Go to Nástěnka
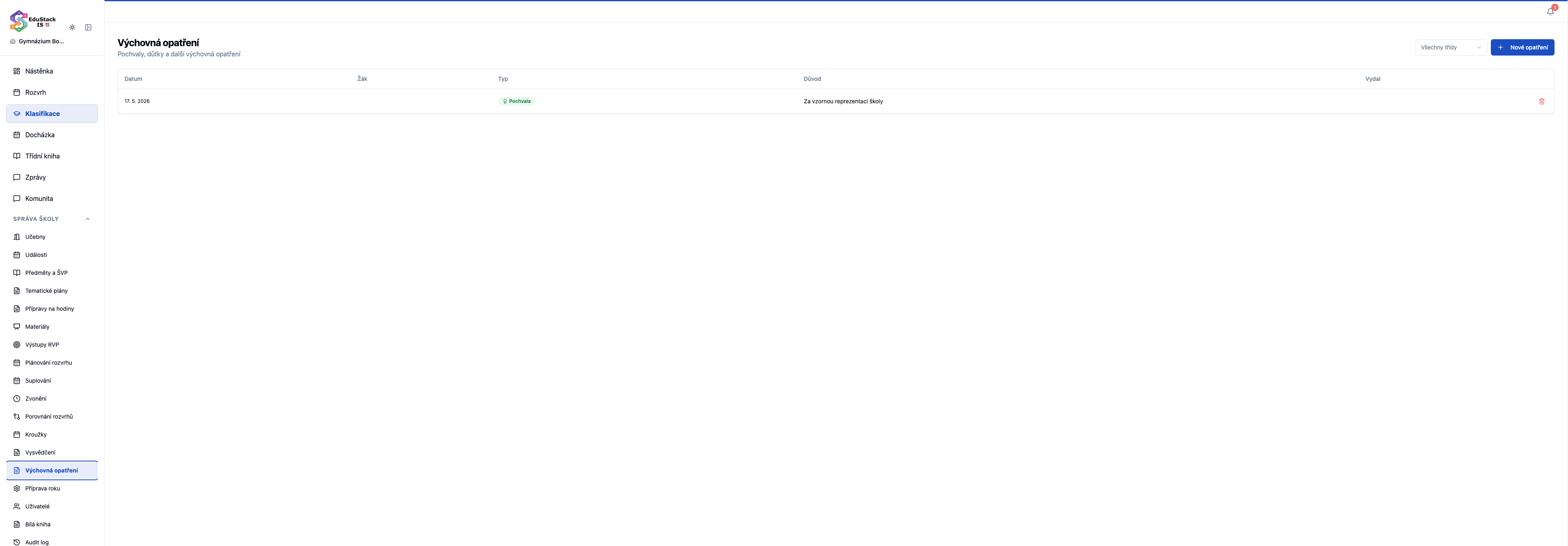The width and height of the screenshot is (1568, 546). coord(52,71)
